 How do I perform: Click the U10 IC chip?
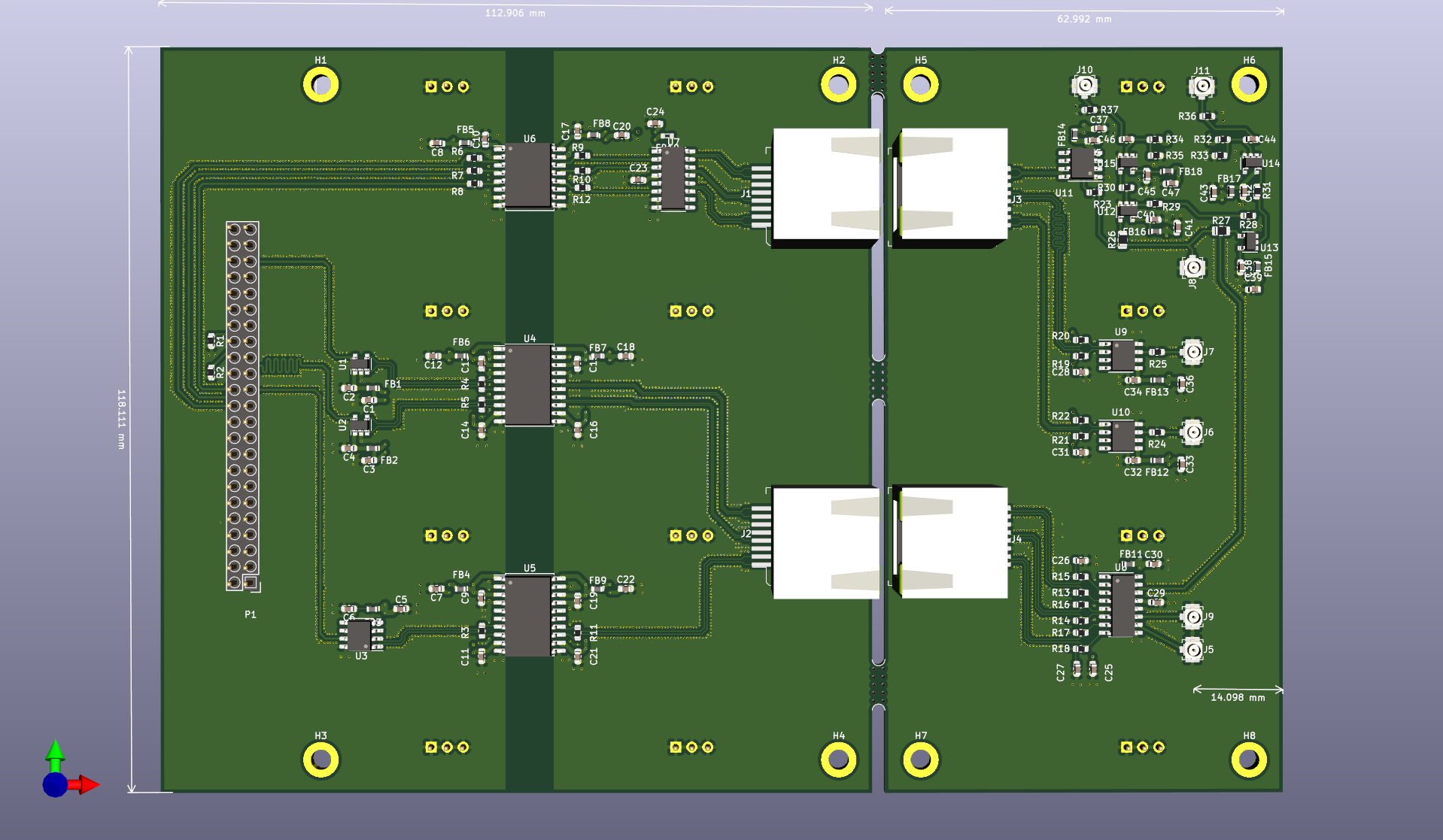[x=1121, y=436]
